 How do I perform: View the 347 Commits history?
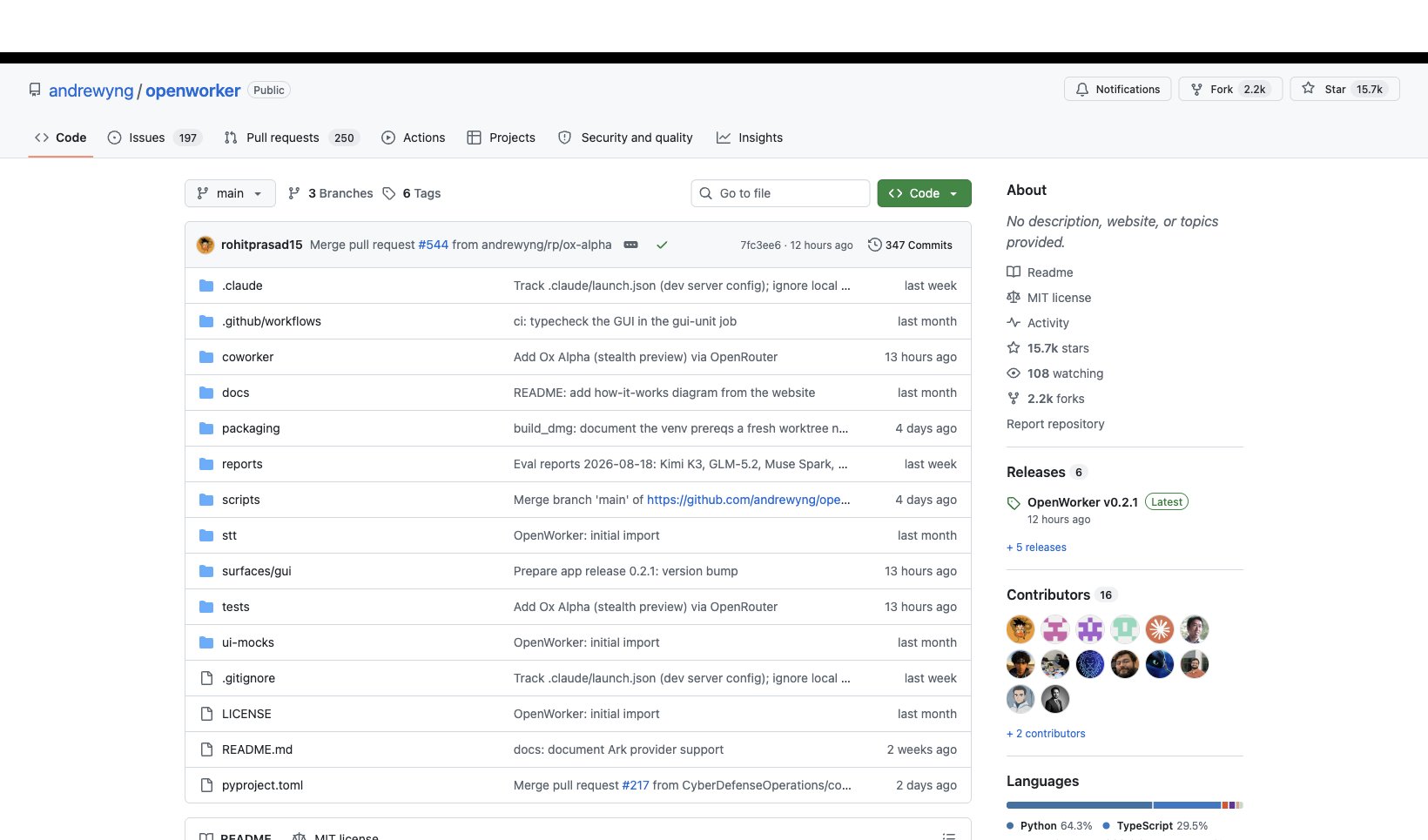tap(910, 245)
